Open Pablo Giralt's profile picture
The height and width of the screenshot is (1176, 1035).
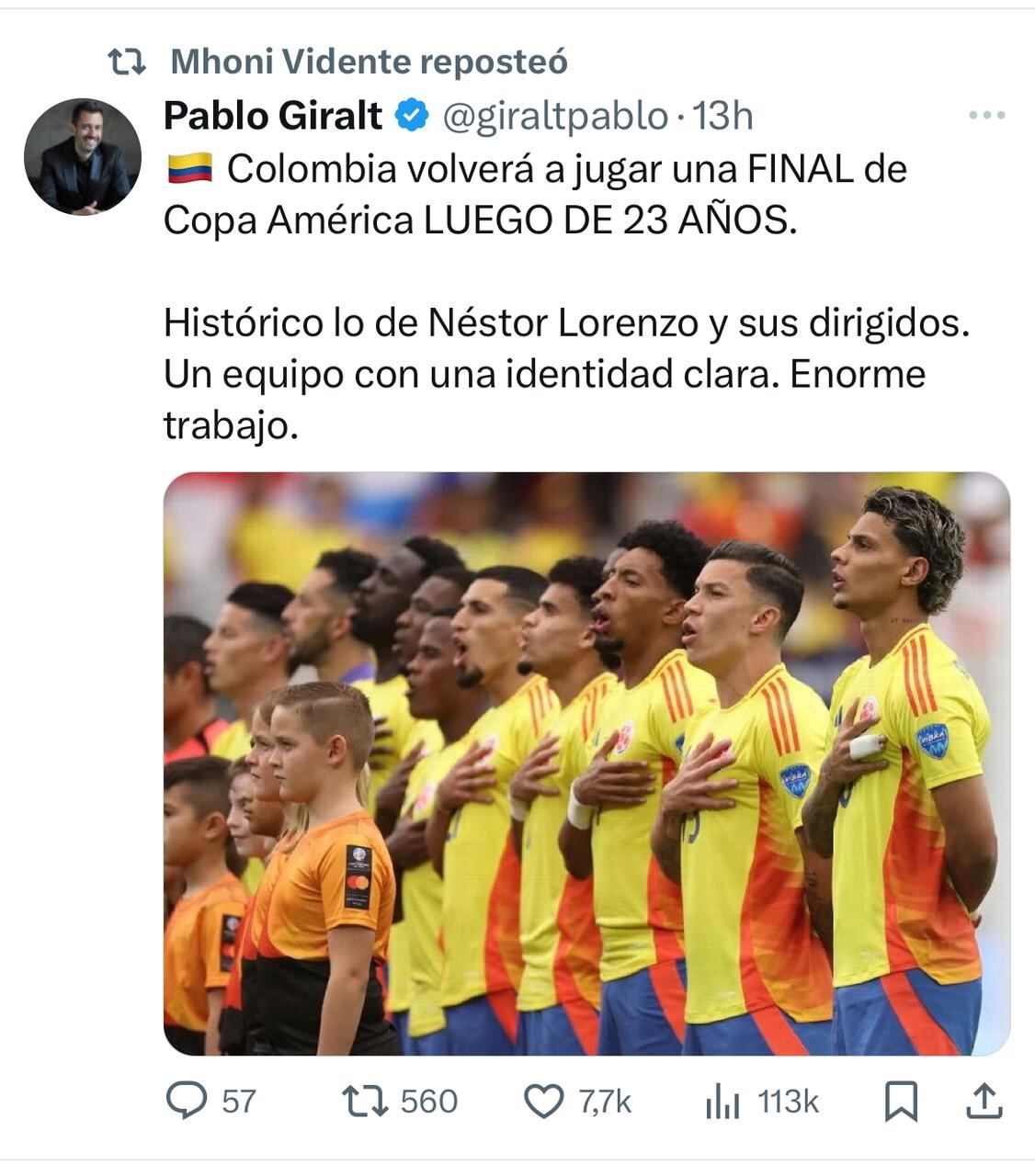pyautogui.click(x=83, y=156)
